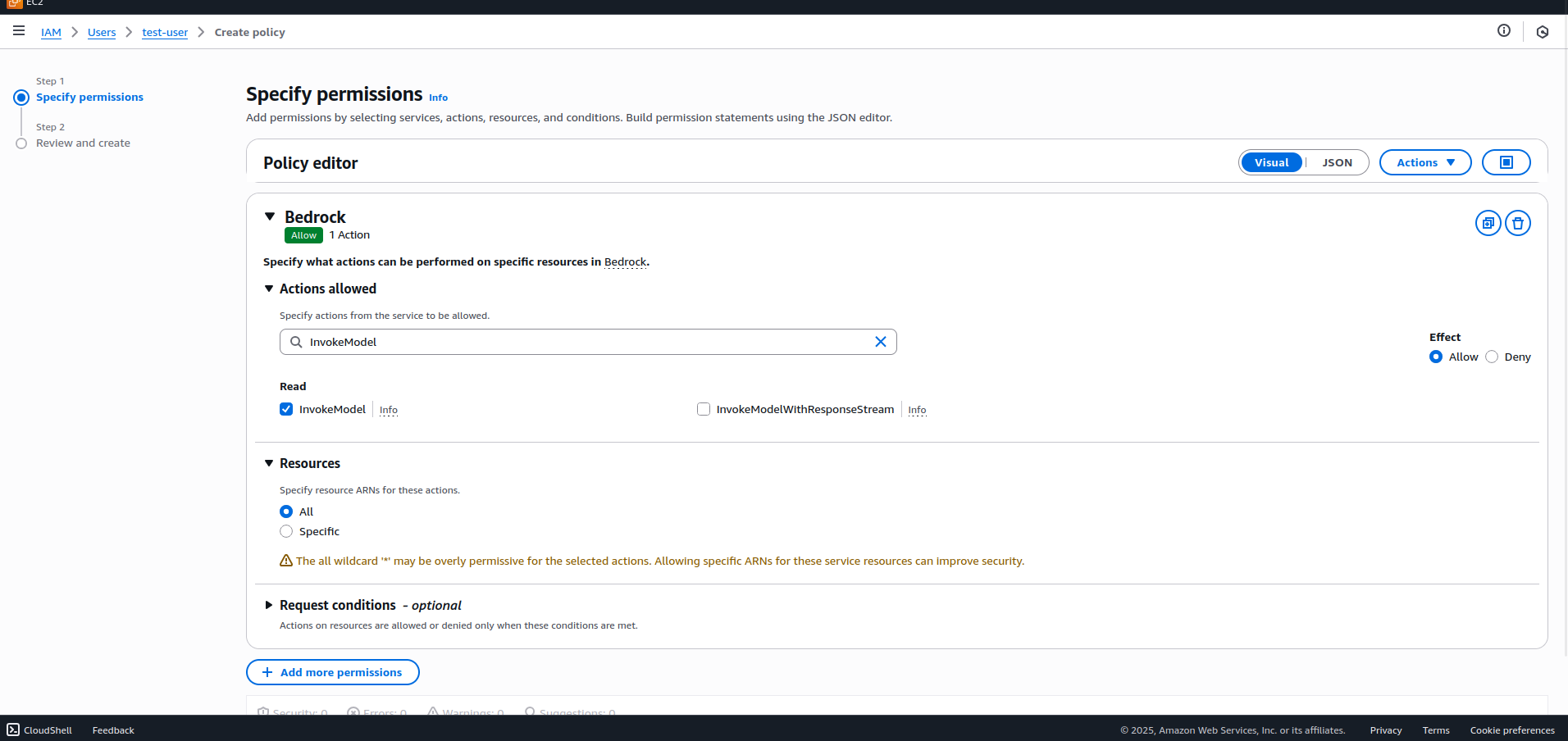Switch to the JSON editor tab
The width and height of the screenshot is (1568, 741).
pos(1337,162)
